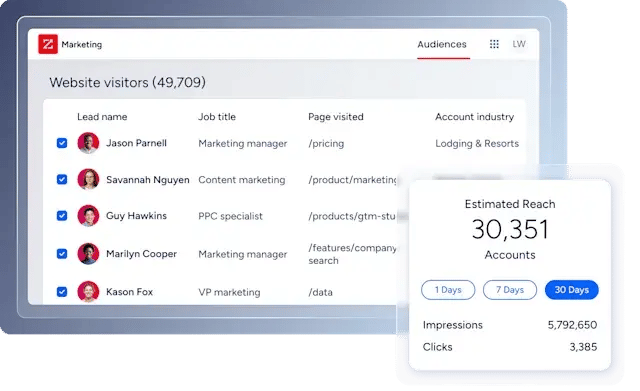The height and width of the screenshot is (391, 640).
Task: Select the 1 Days range button
Action: [x=448, y=290]
